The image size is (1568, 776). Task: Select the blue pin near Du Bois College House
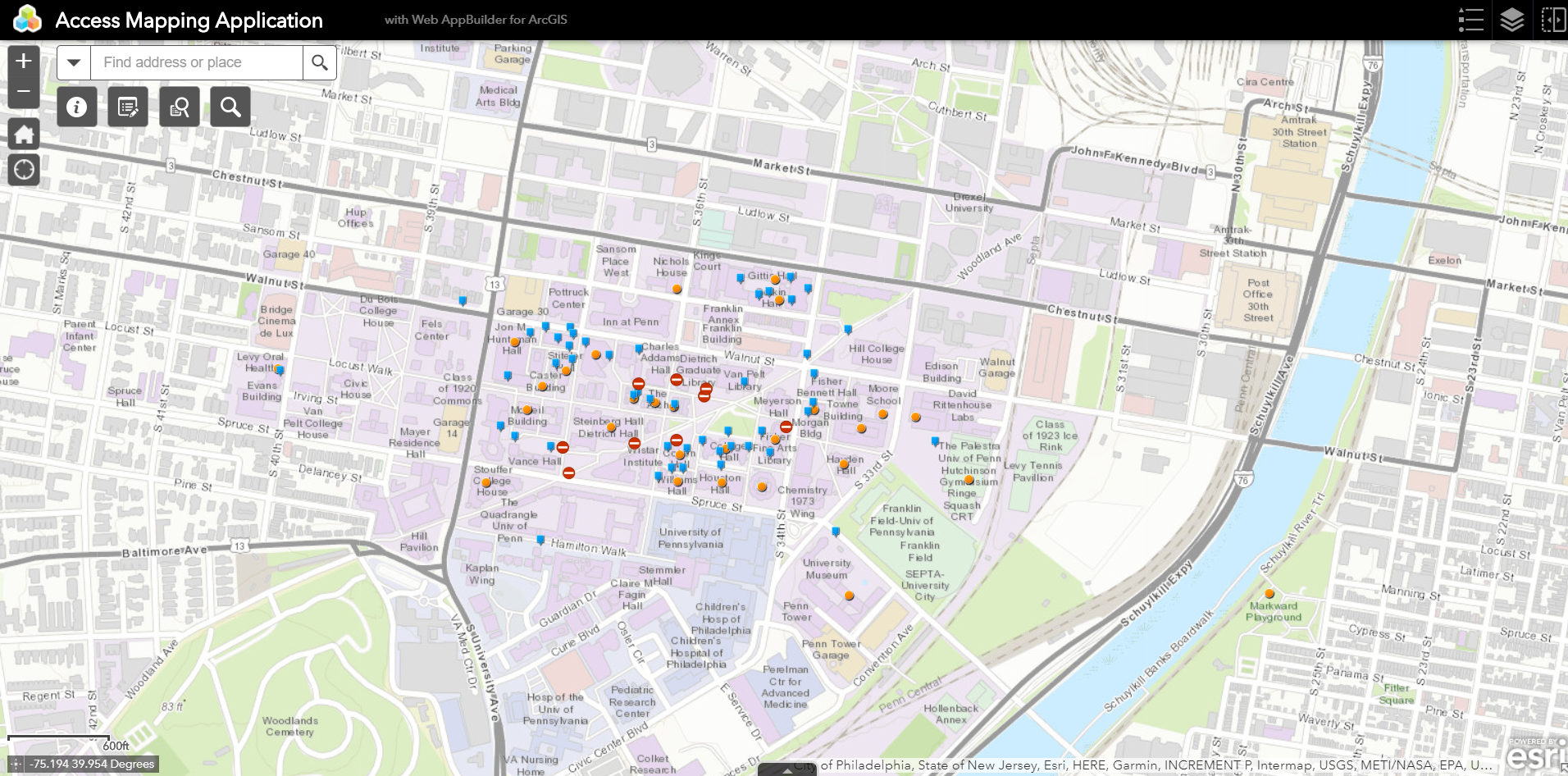tap(463, 301)
